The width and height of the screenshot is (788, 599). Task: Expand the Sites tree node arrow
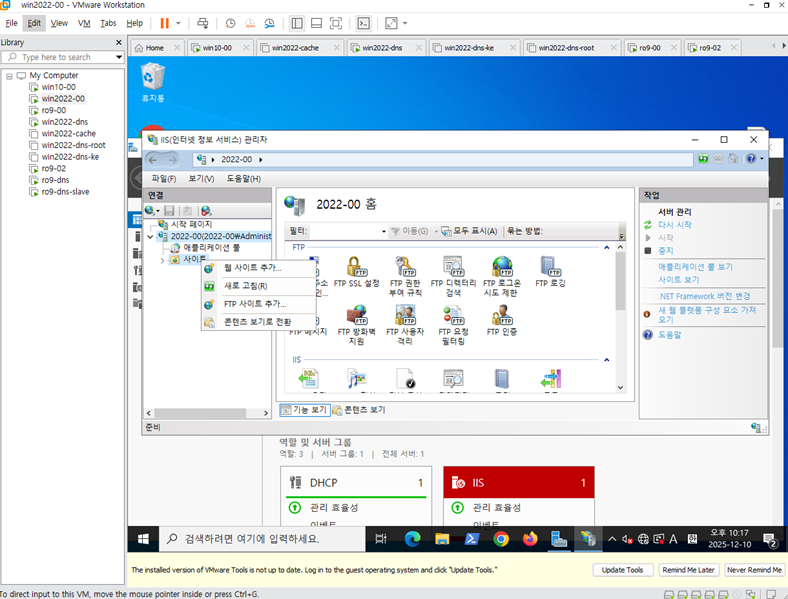[162, 260]
